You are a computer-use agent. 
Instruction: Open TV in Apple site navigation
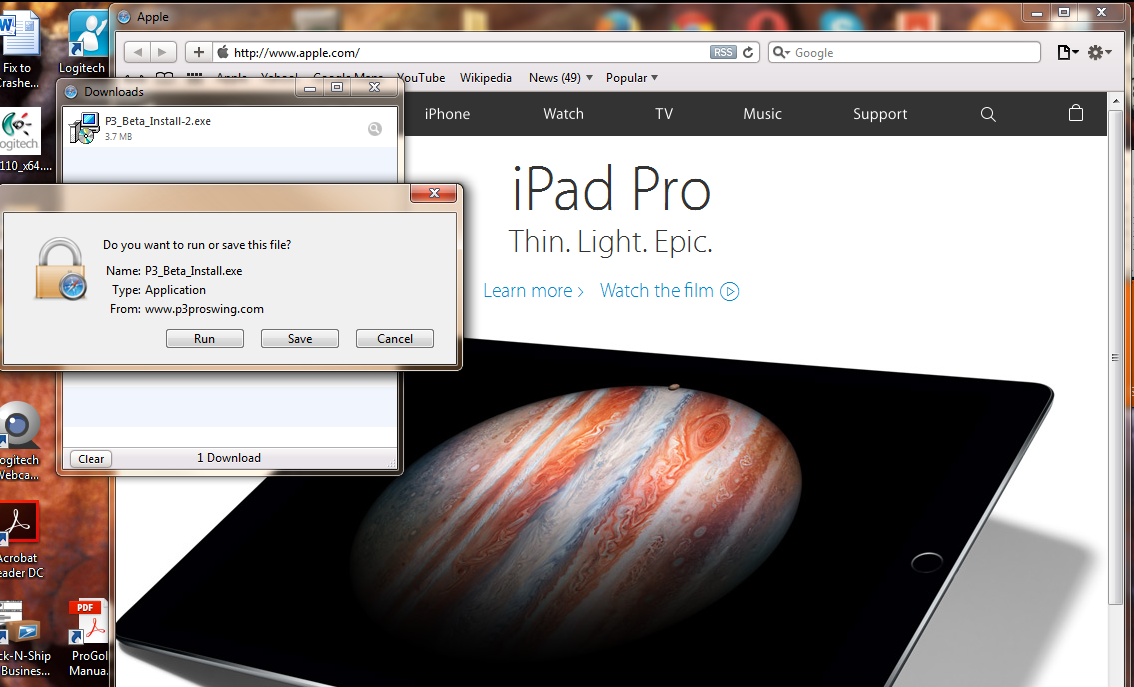[x=664, y=114]
